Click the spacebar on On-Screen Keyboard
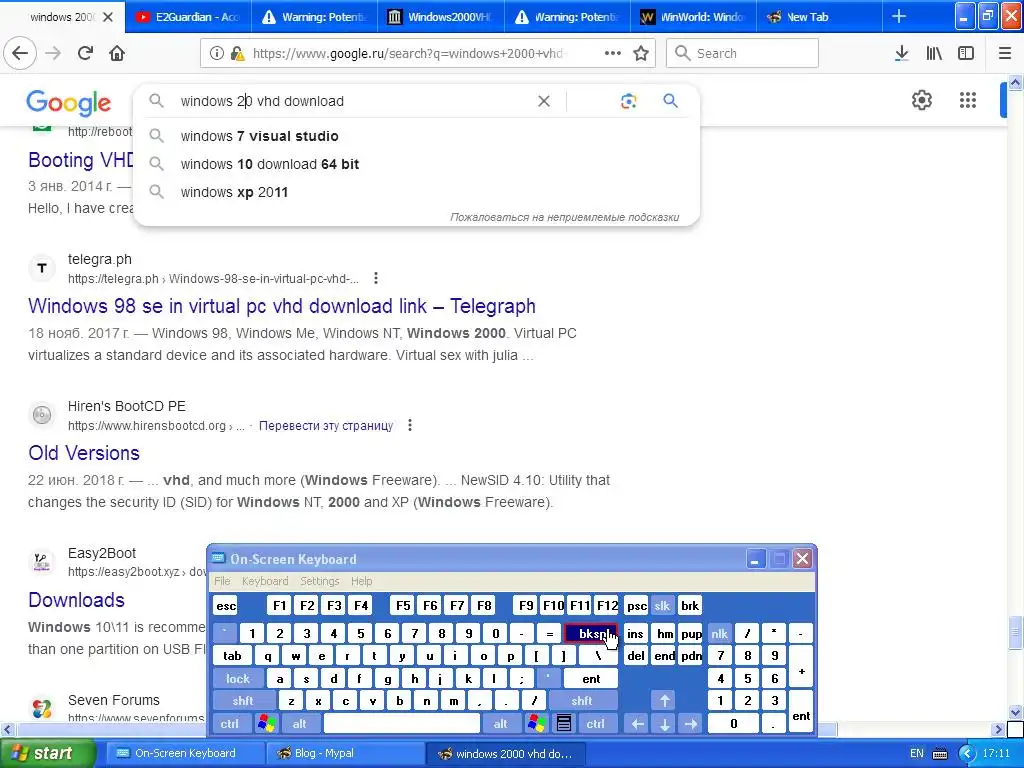The image size is (1024, 768). pos(401,724)
